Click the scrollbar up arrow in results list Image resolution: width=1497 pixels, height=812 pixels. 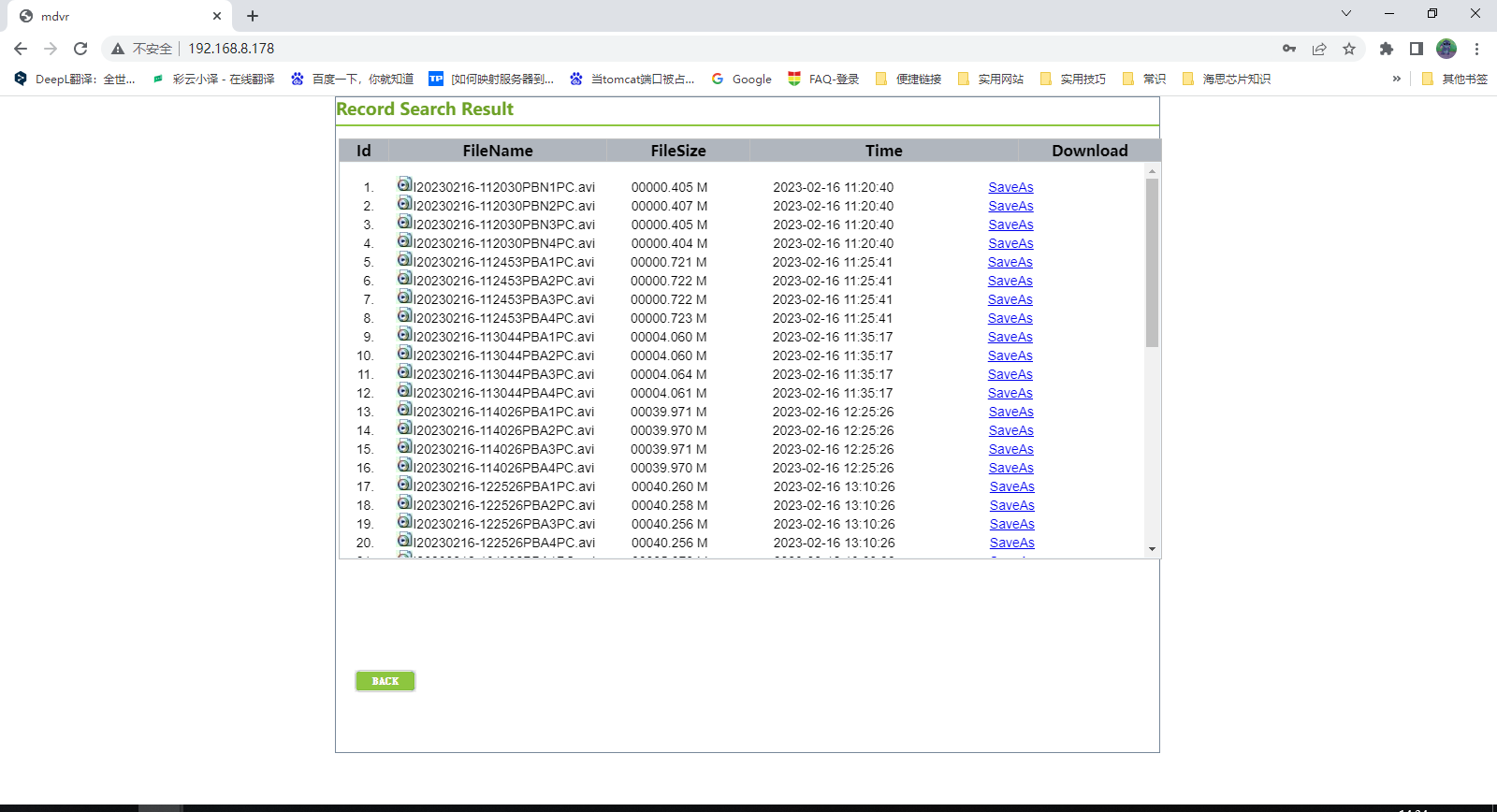tap(1152, 171)
